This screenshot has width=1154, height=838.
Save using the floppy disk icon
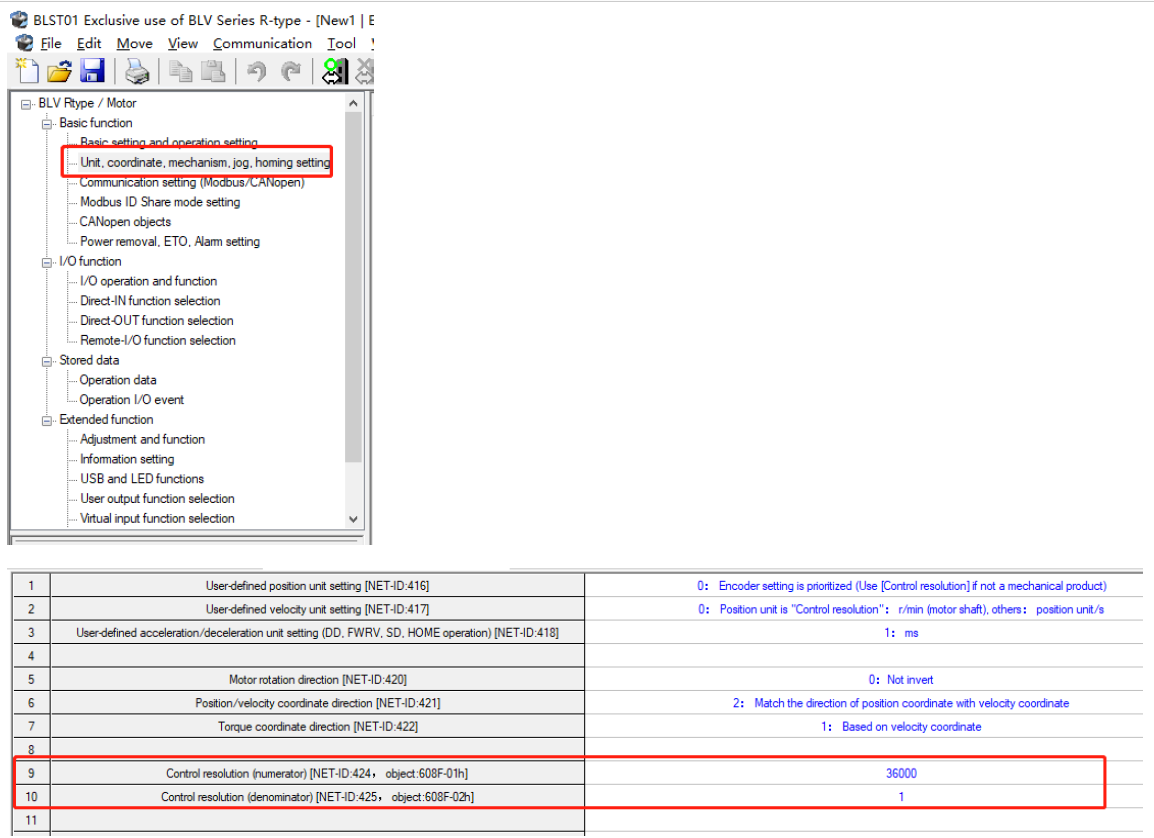(92, 71)
